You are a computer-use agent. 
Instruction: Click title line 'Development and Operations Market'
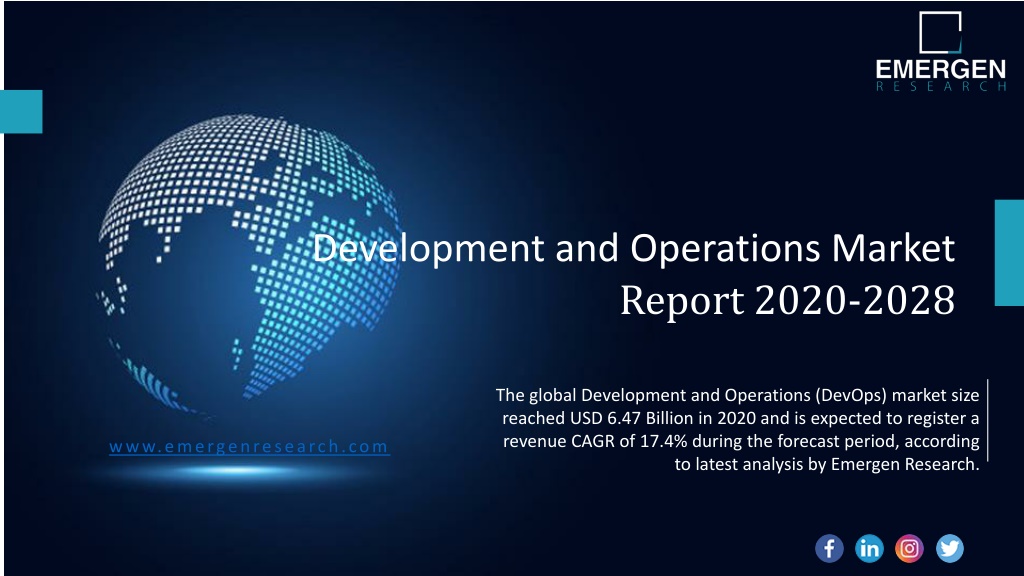click(633, 248)
